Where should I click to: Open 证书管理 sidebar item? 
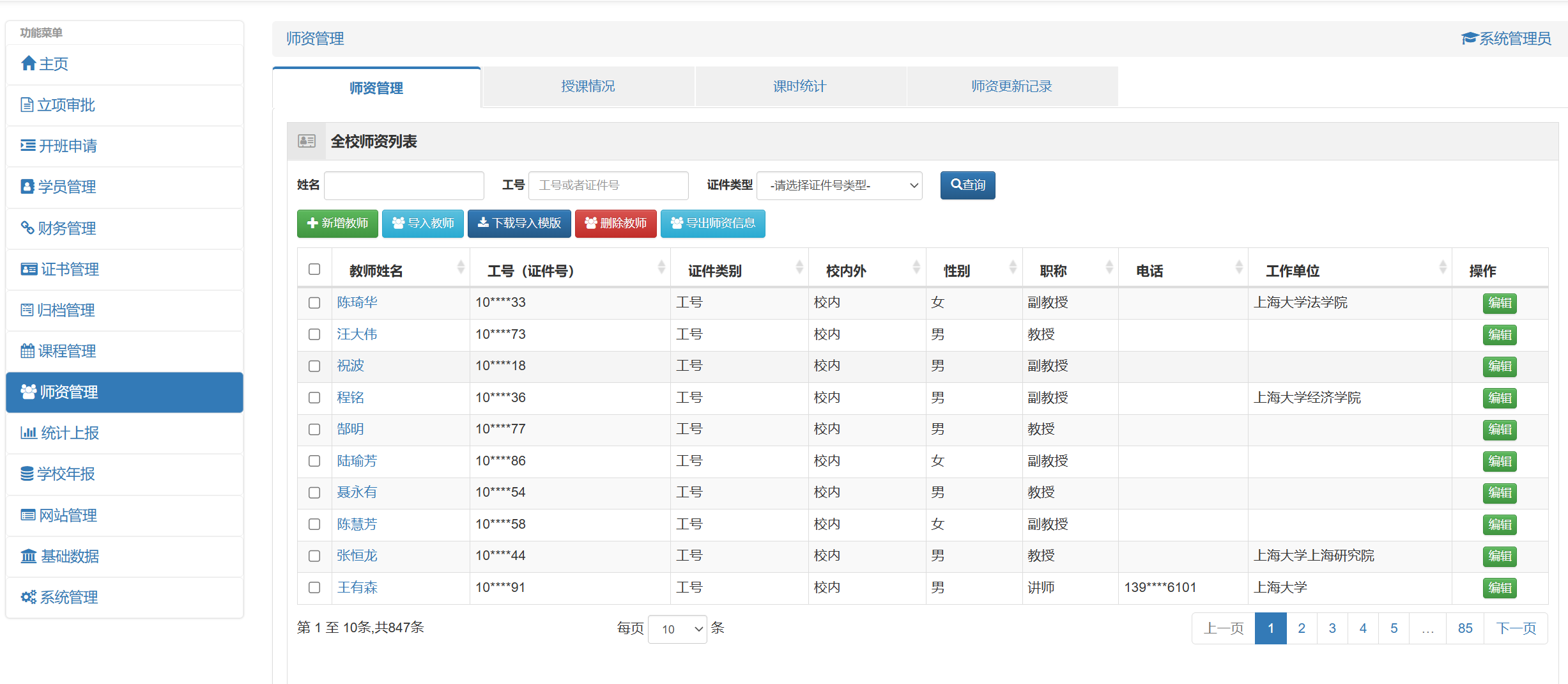[125, 269]
